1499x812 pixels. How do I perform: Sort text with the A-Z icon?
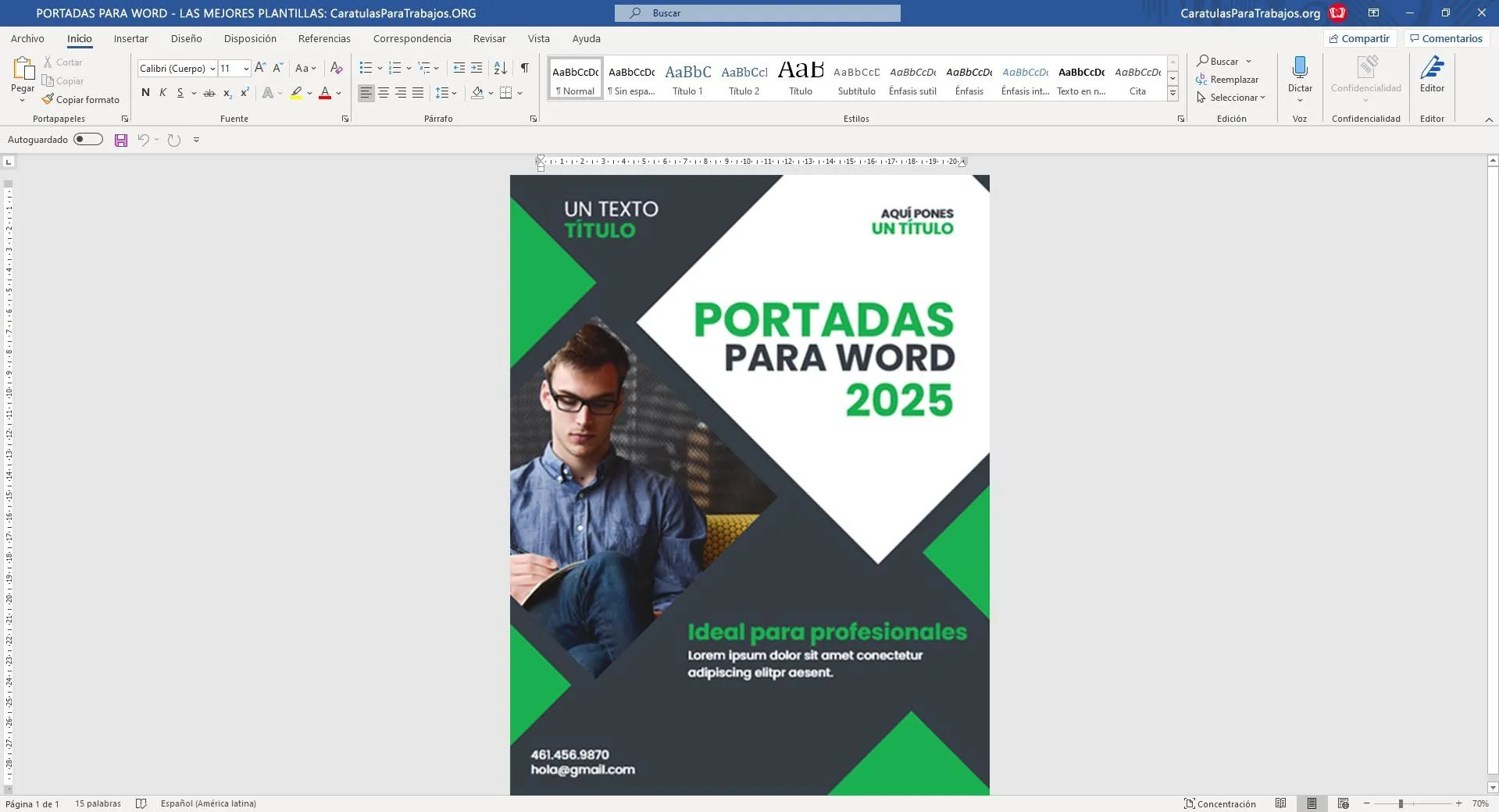(x=501, y=68)
